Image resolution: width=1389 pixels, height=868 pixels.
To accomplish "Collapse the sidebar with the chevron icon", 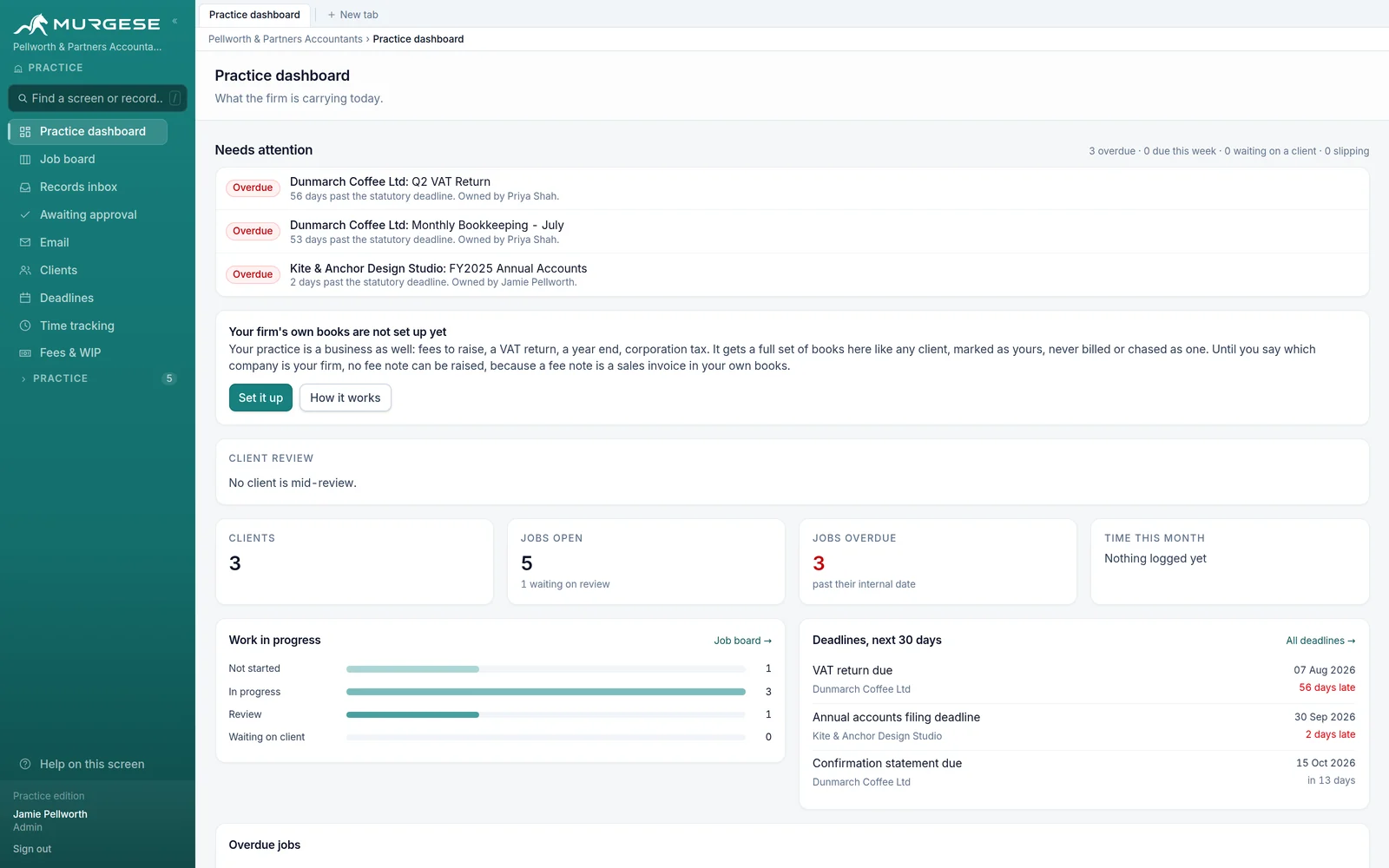I will click(x=174, y=21).
